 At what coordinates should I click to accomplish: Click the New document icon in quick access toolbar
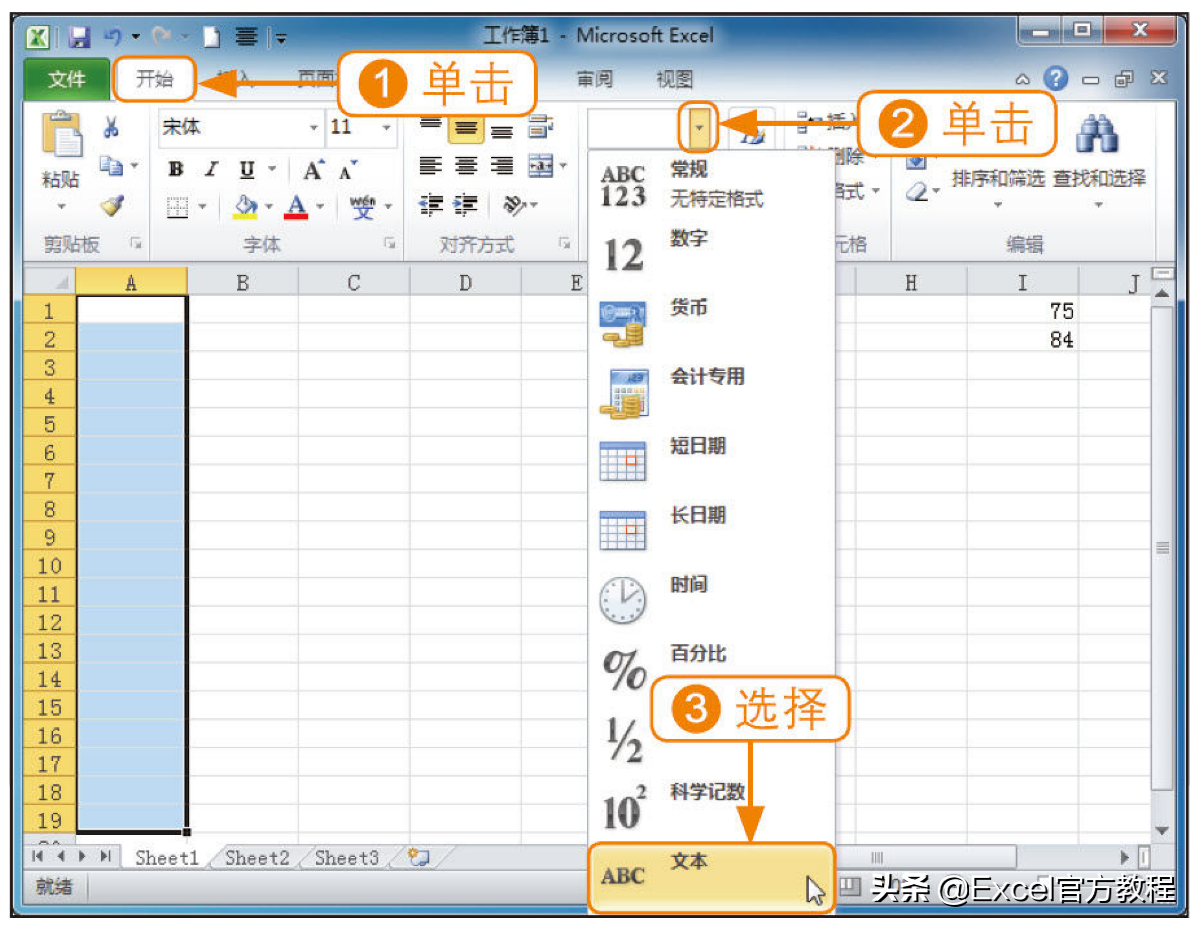[x=212, y=37]
